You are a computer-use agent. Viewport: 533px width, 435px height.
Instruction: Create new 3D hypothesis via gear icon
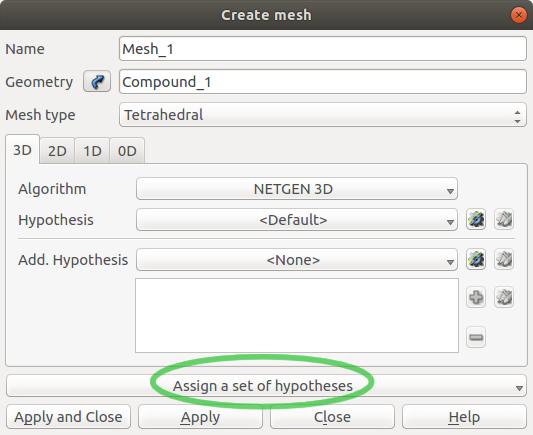click(476, 220)
